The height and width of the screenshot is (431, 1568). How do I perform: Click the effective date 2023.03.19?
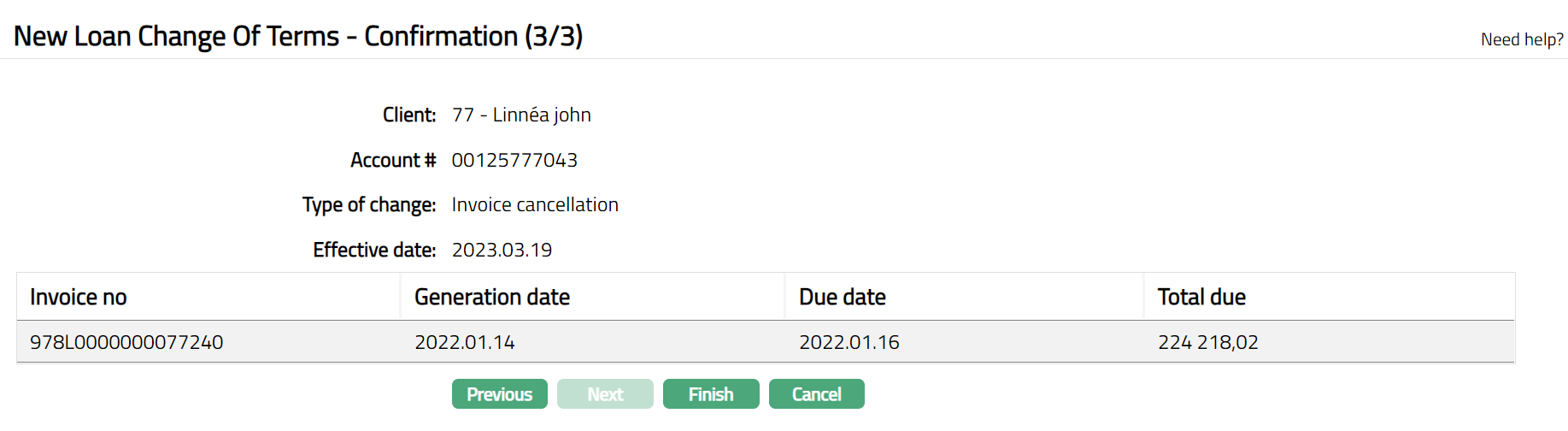[x=502, y=250]
